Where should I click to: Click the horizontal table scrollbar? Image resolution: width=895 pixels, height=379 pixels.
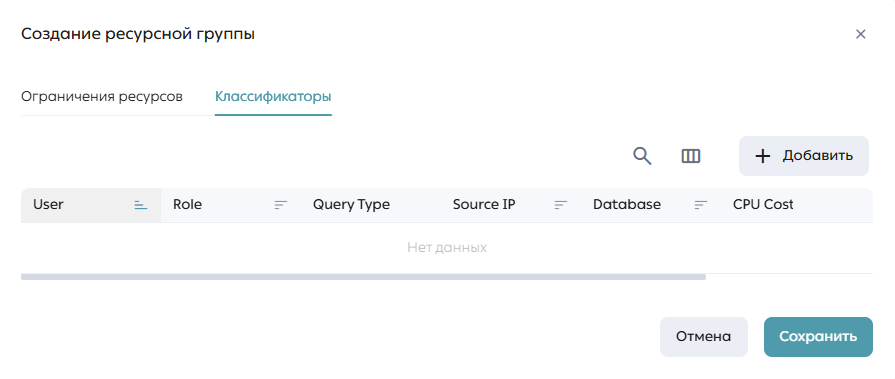[363, 277]
